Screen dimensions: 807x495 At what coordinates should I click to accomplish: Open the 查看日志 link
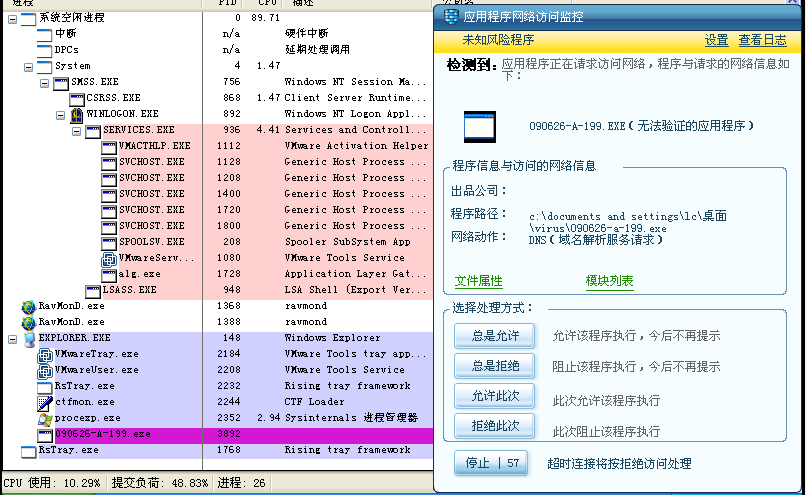[762, 40]
